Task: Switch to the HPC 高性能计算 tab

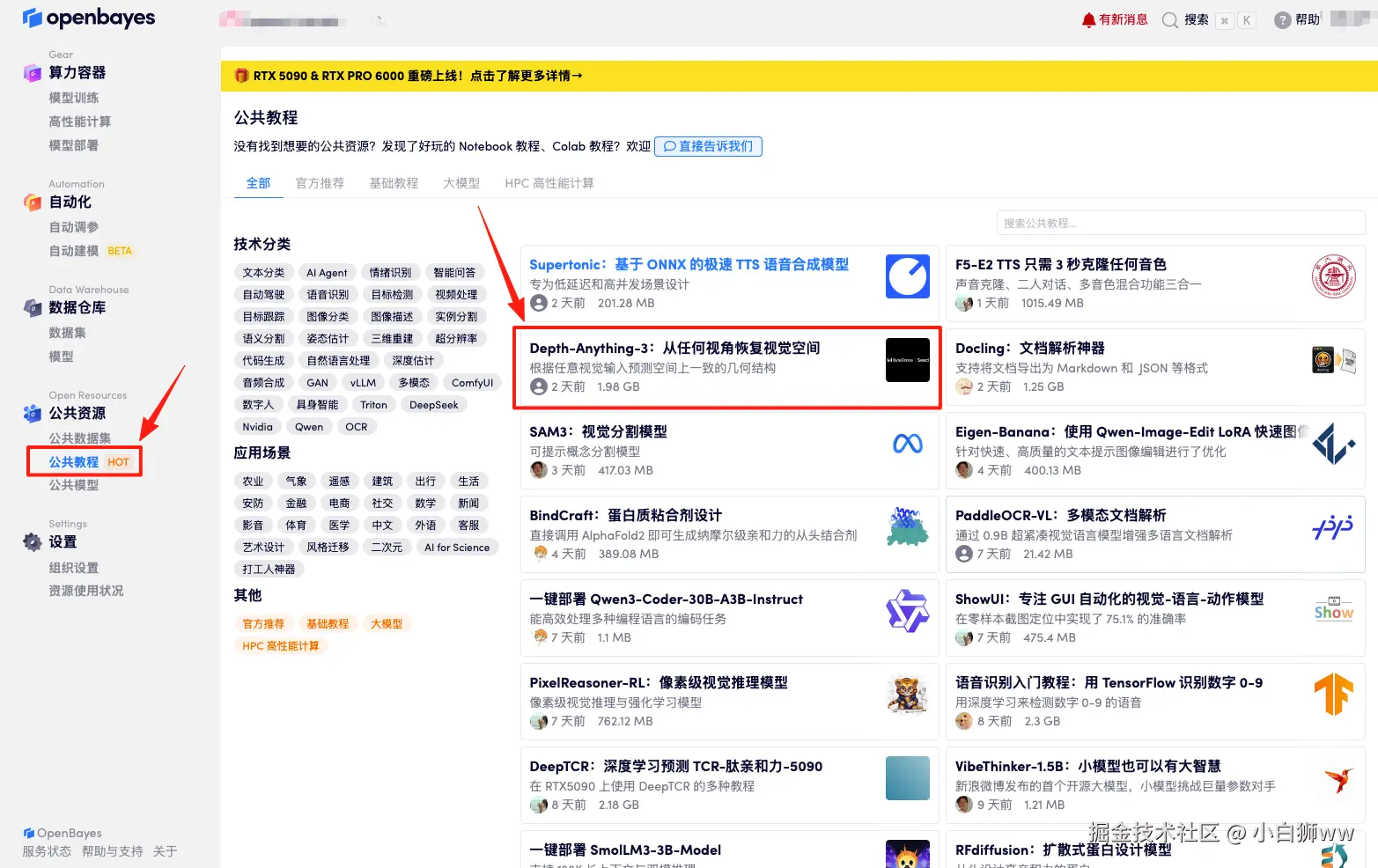Action: tap(549, 183)
